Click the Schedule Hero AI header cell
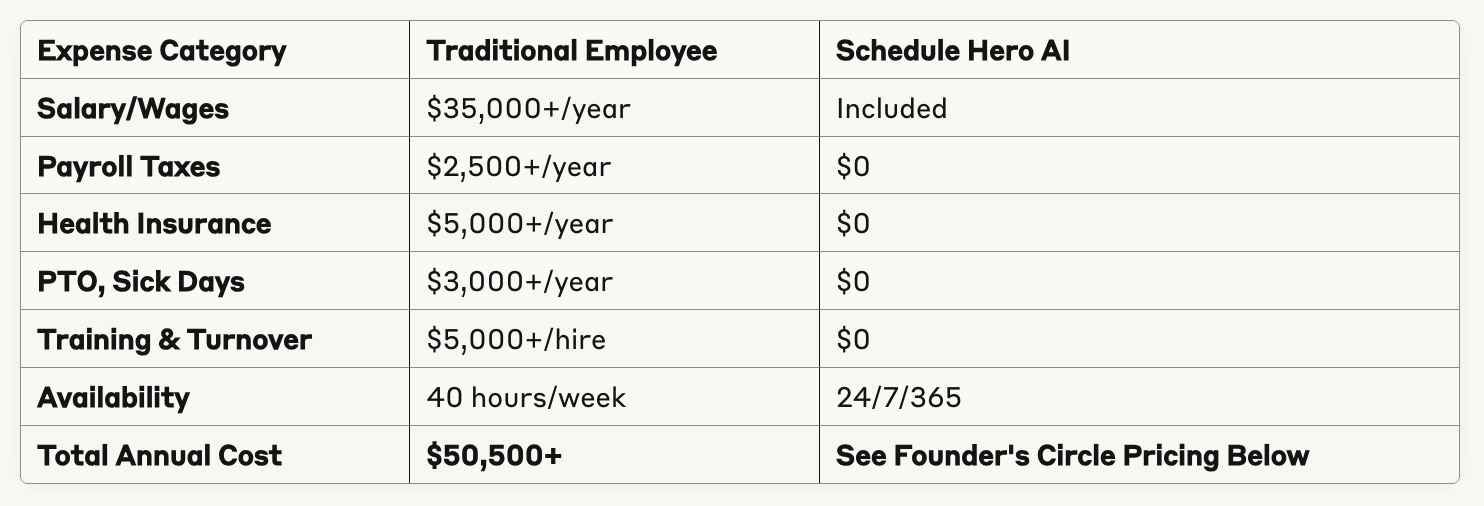 tap(952, 51)
